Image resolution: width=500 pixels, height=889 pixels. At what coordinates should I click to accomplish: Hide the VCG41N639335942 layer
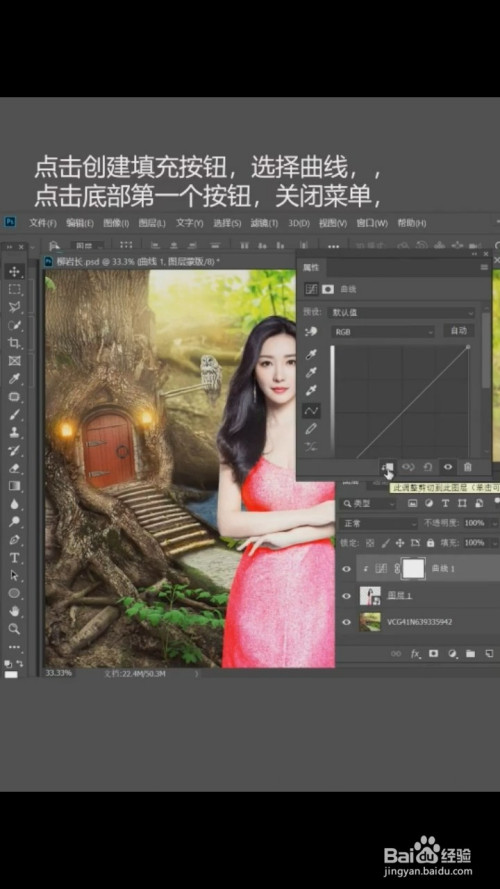pos(346,622)
